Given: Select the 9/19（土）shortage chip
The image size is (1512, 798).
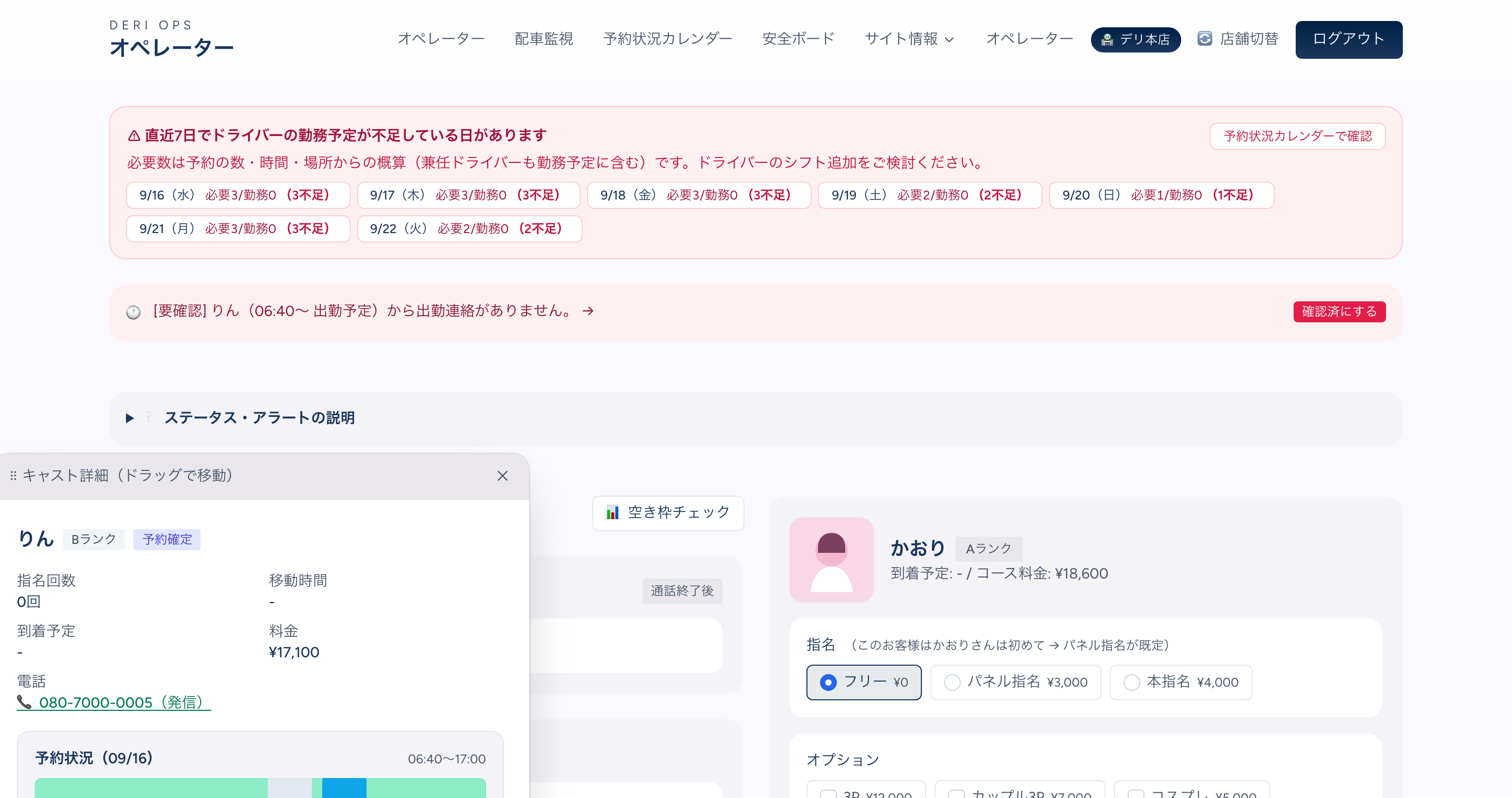Looking at the screenshot, I should [930, 195].
